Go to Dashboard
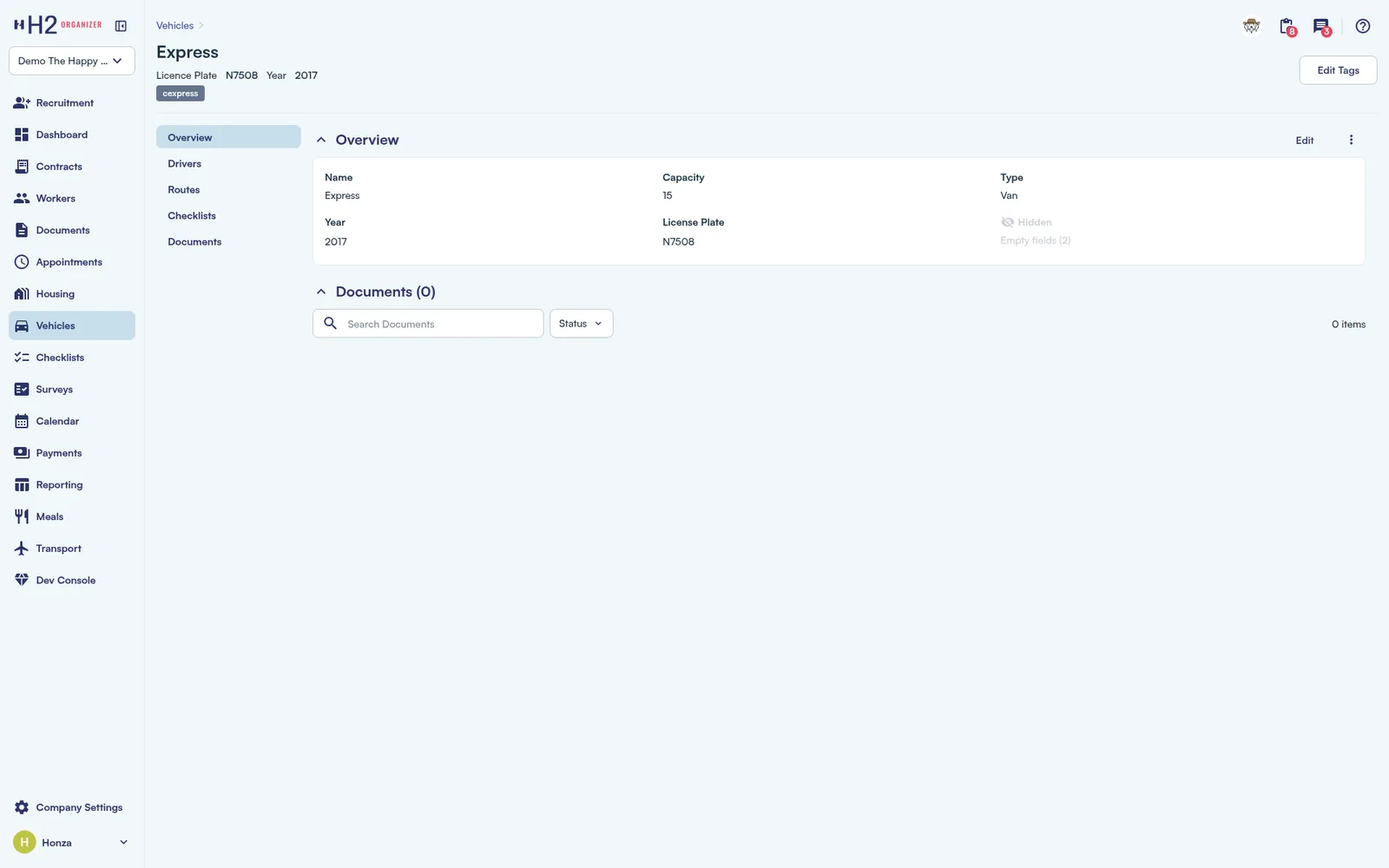1389x868 pixels. click(72, 135)
